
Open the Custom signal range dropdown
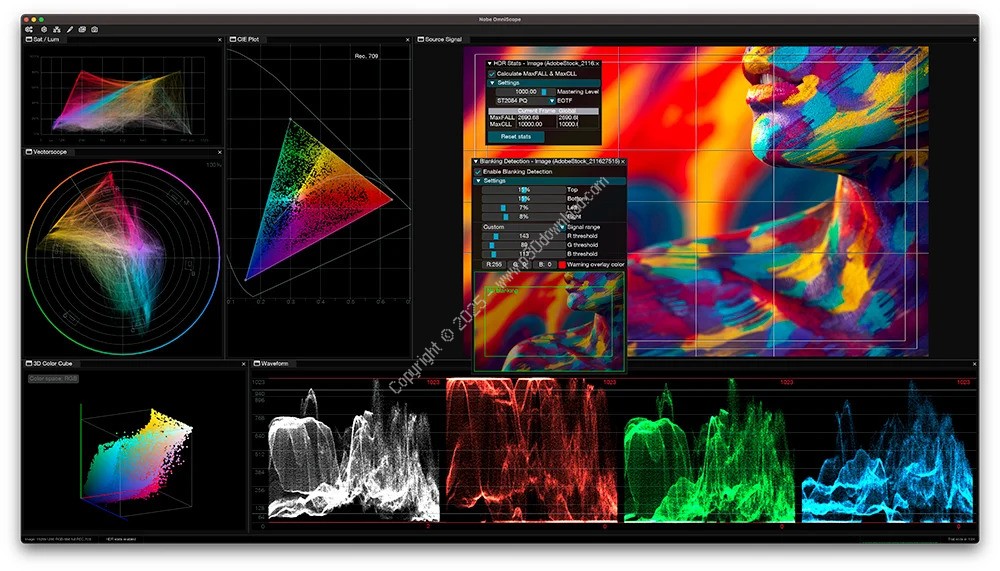(520, 227)
